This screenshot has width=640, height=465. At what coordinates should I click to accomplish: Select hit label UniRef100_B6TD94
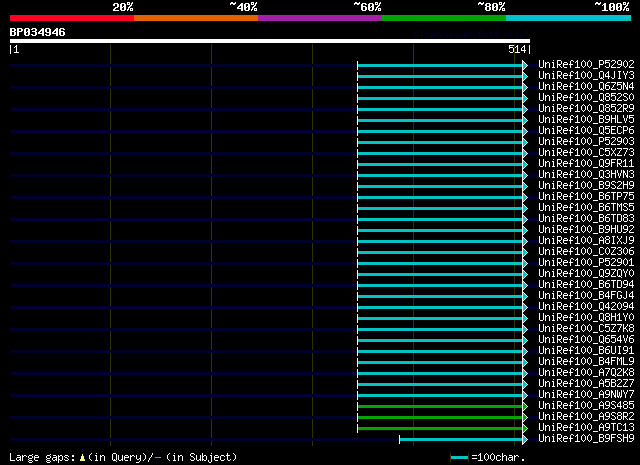[586, 285]
